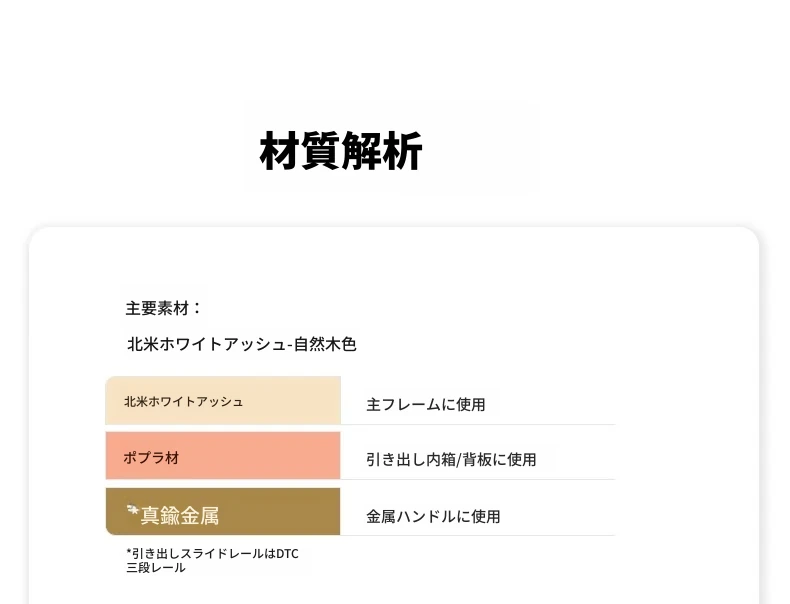Image resolution: width=790 pixels, height=604 pixels.
Task: Click the 引き出し内箱/背板に使用 description
Action: pos(451,459)
